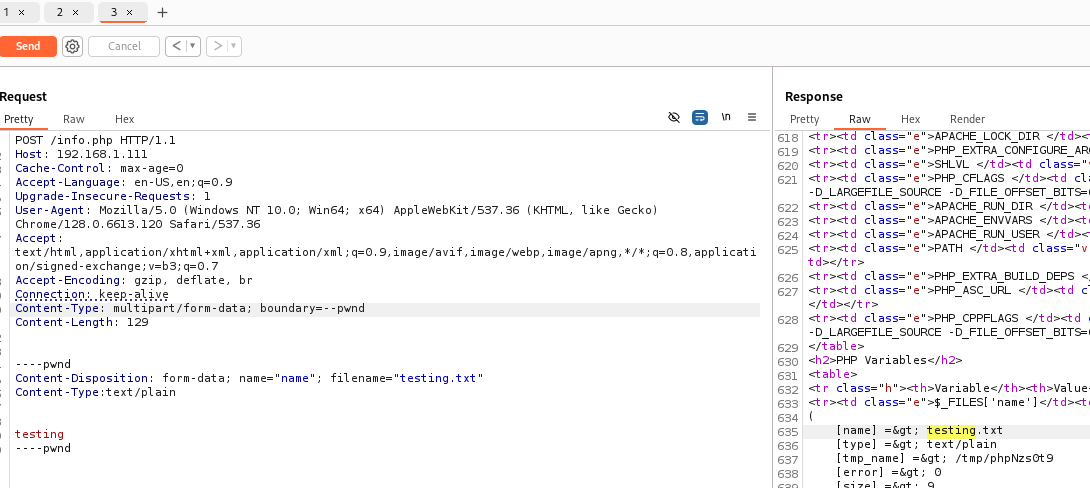Switch request view to Raw tab
Image resolution: width=1090 pixels, height=488 pixels.
[74, 119]
